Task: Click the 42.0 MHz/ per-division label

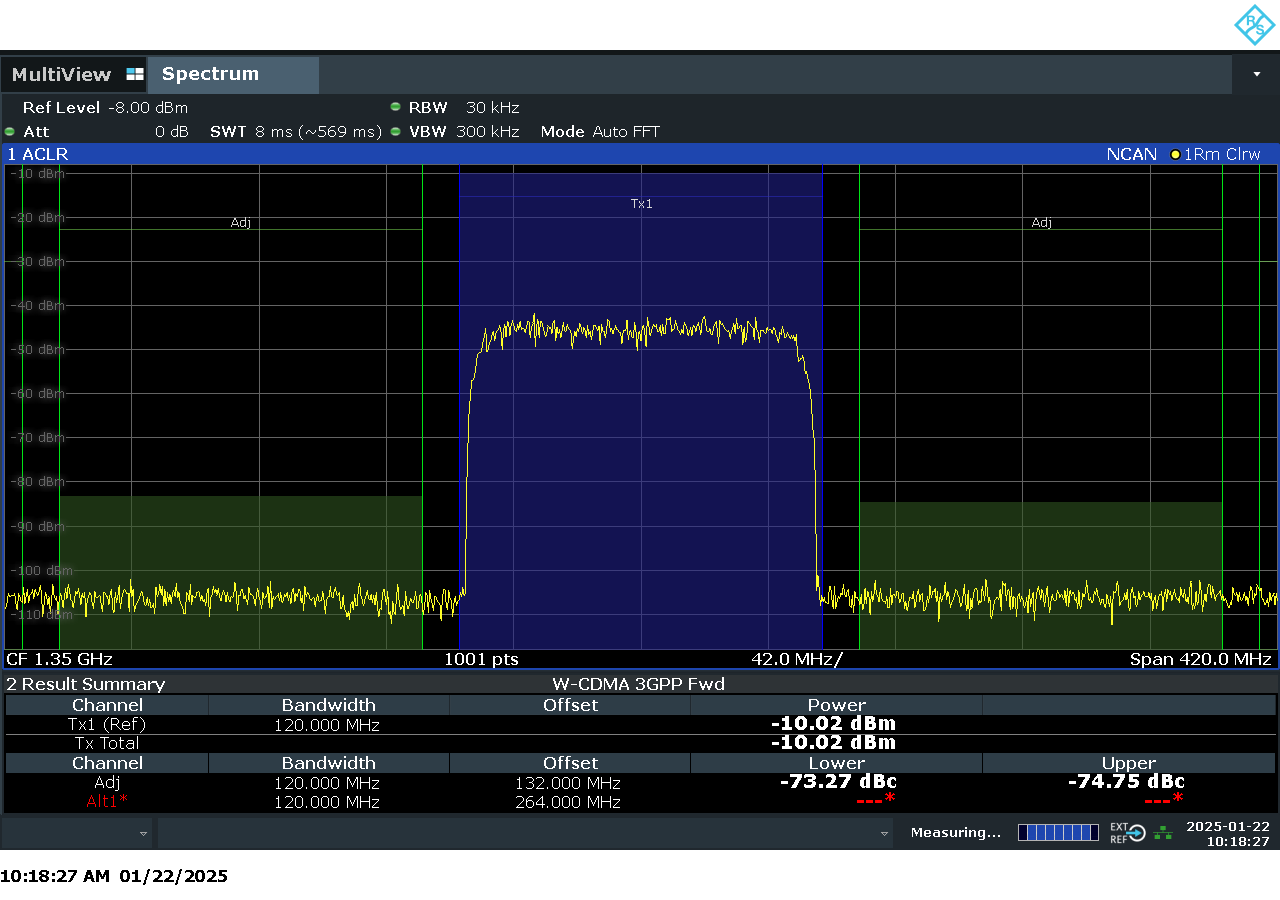Action: tap(797, 659)
